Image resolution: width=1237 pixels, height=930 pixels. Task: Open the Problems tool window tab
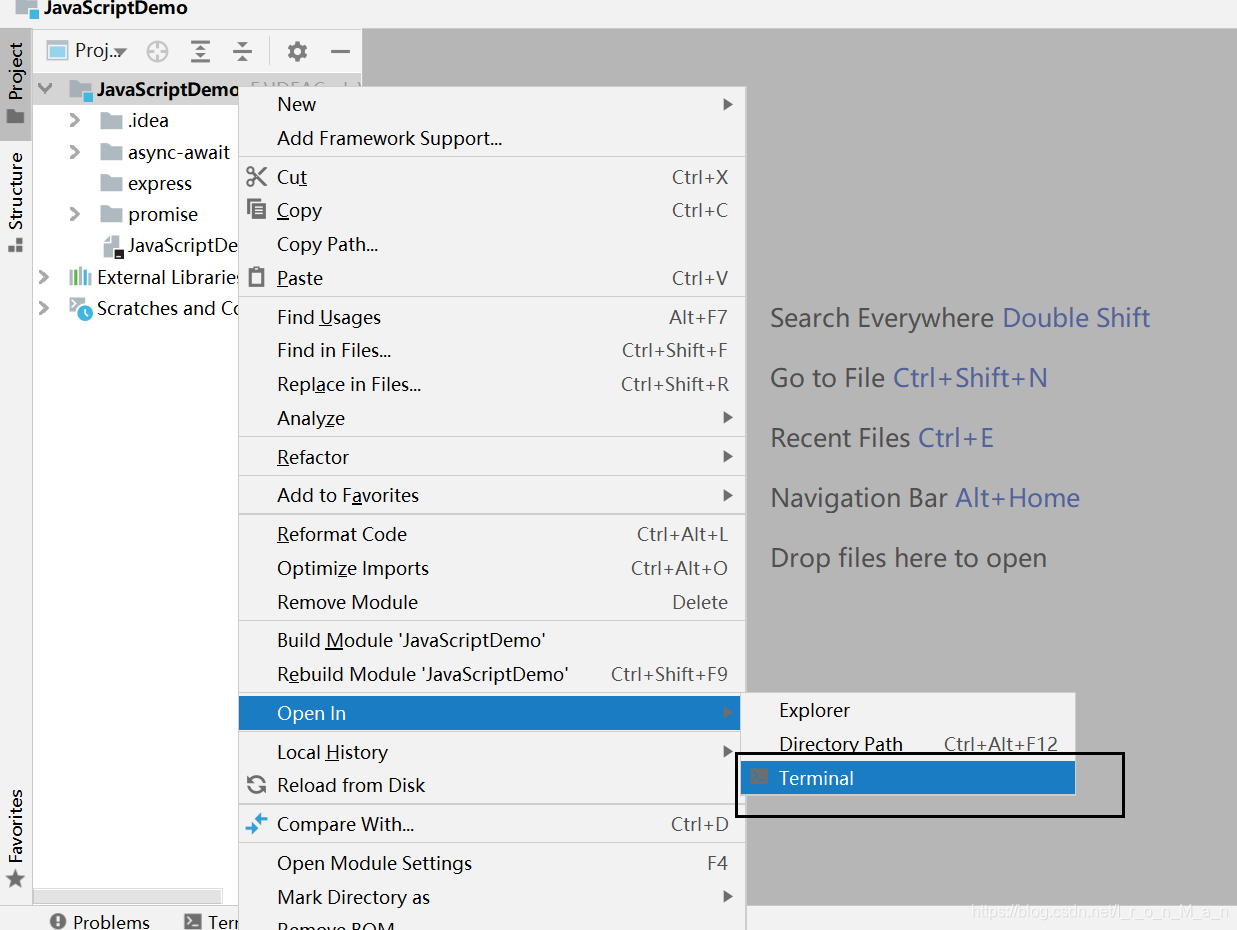(x=100, y=921)
